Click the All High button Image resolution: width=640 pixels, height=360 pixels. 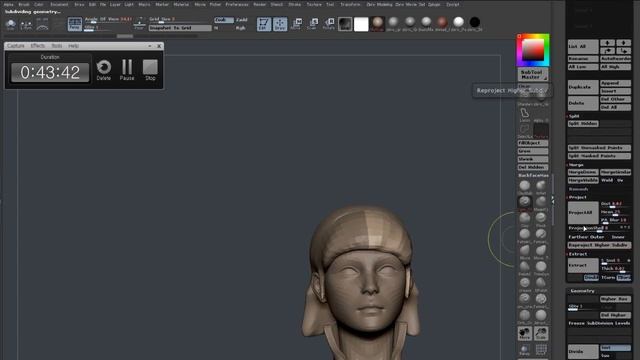click(615, 67)
